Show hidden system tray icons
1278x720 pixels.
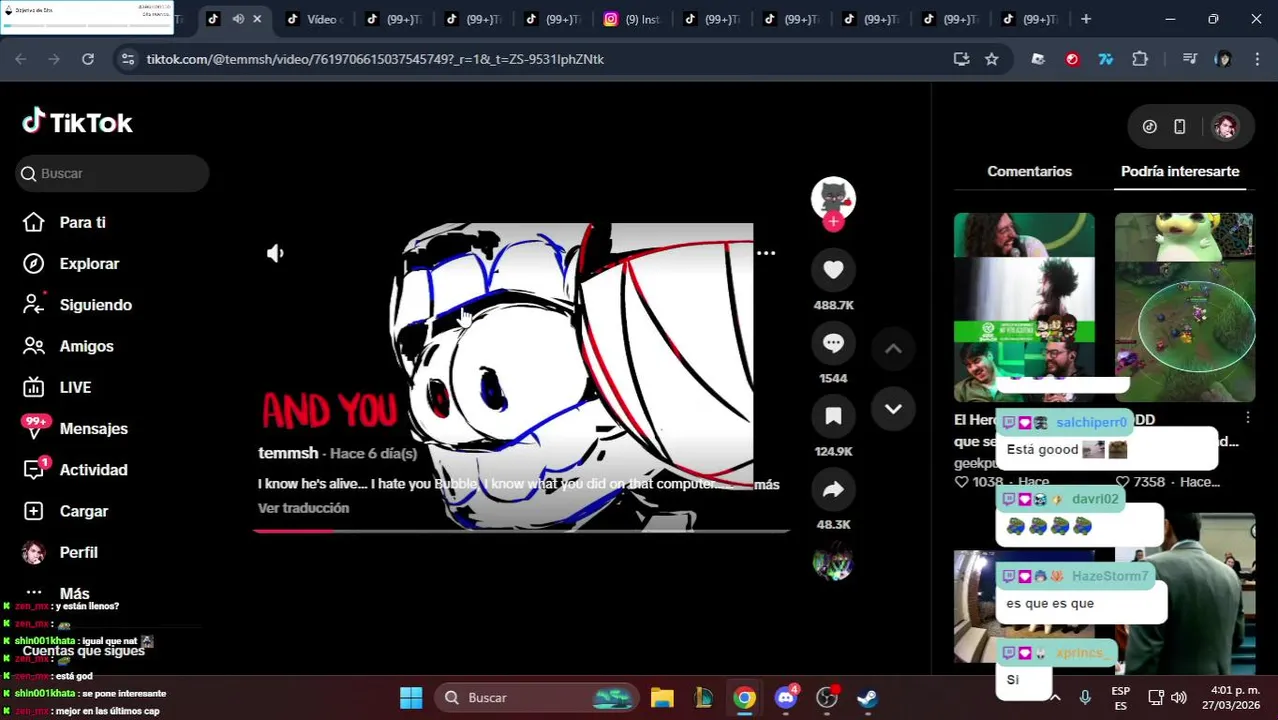point(1055,697)
